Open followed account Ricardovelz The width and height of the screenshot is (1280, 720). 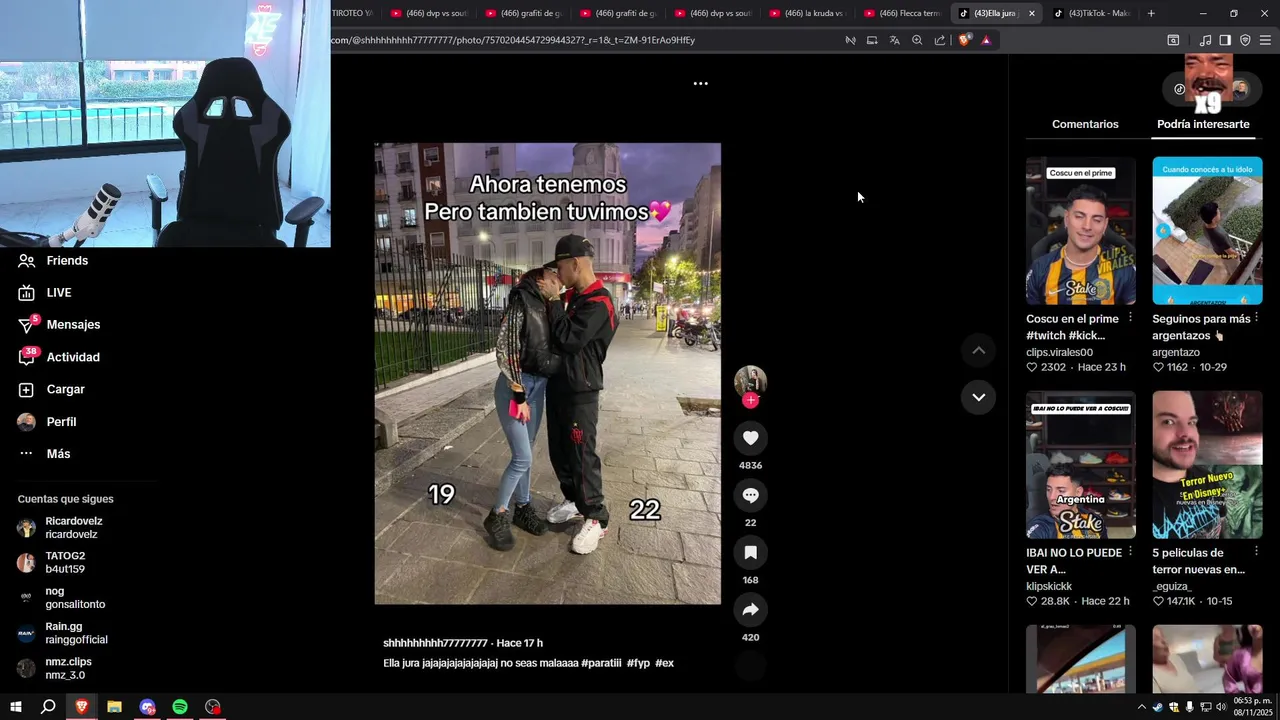pyautogui.click(x=62, y=528)
